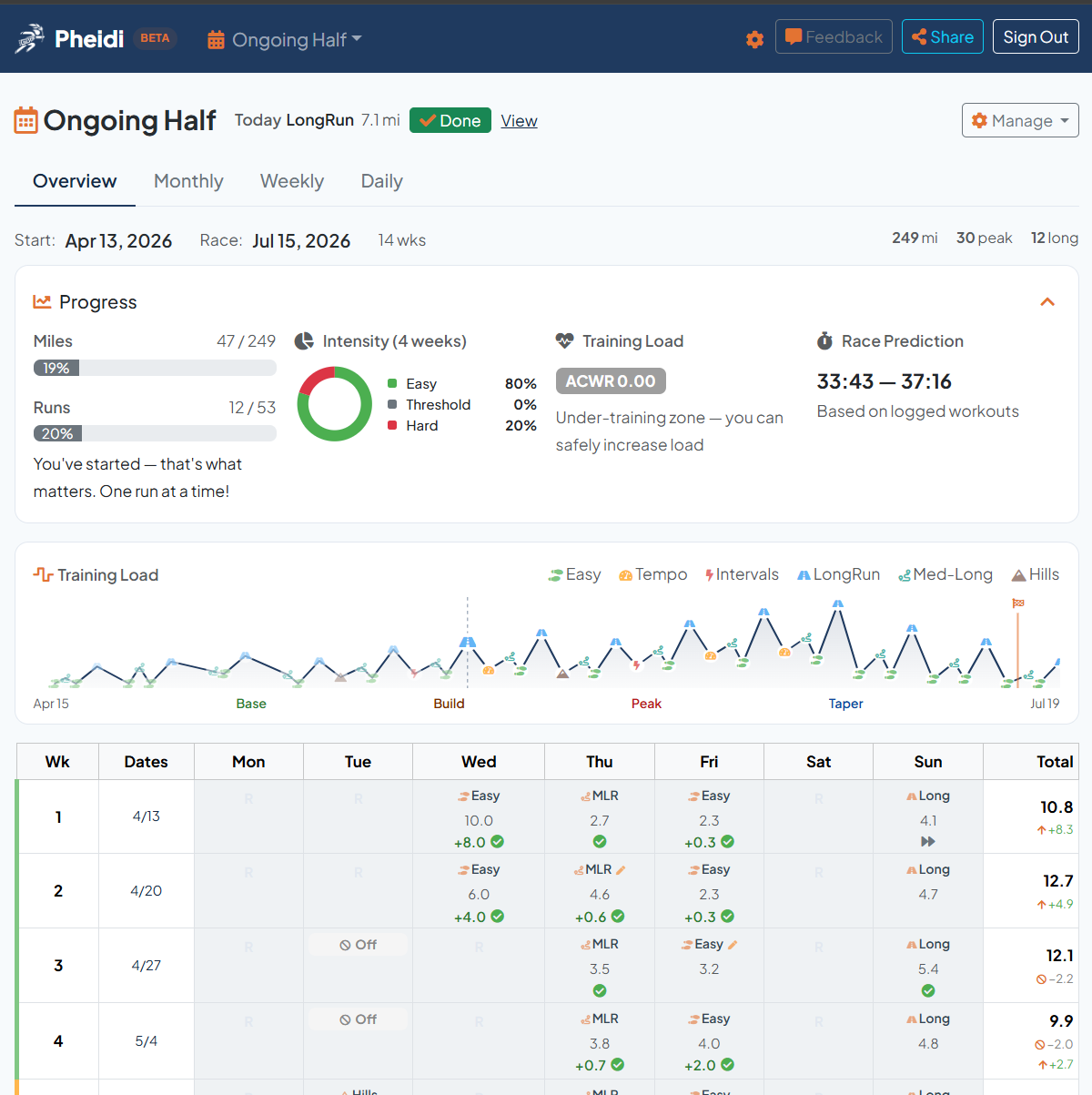Open the View link for today's run
This screenshot has height=1095, width=1092.
click(519, 120)
